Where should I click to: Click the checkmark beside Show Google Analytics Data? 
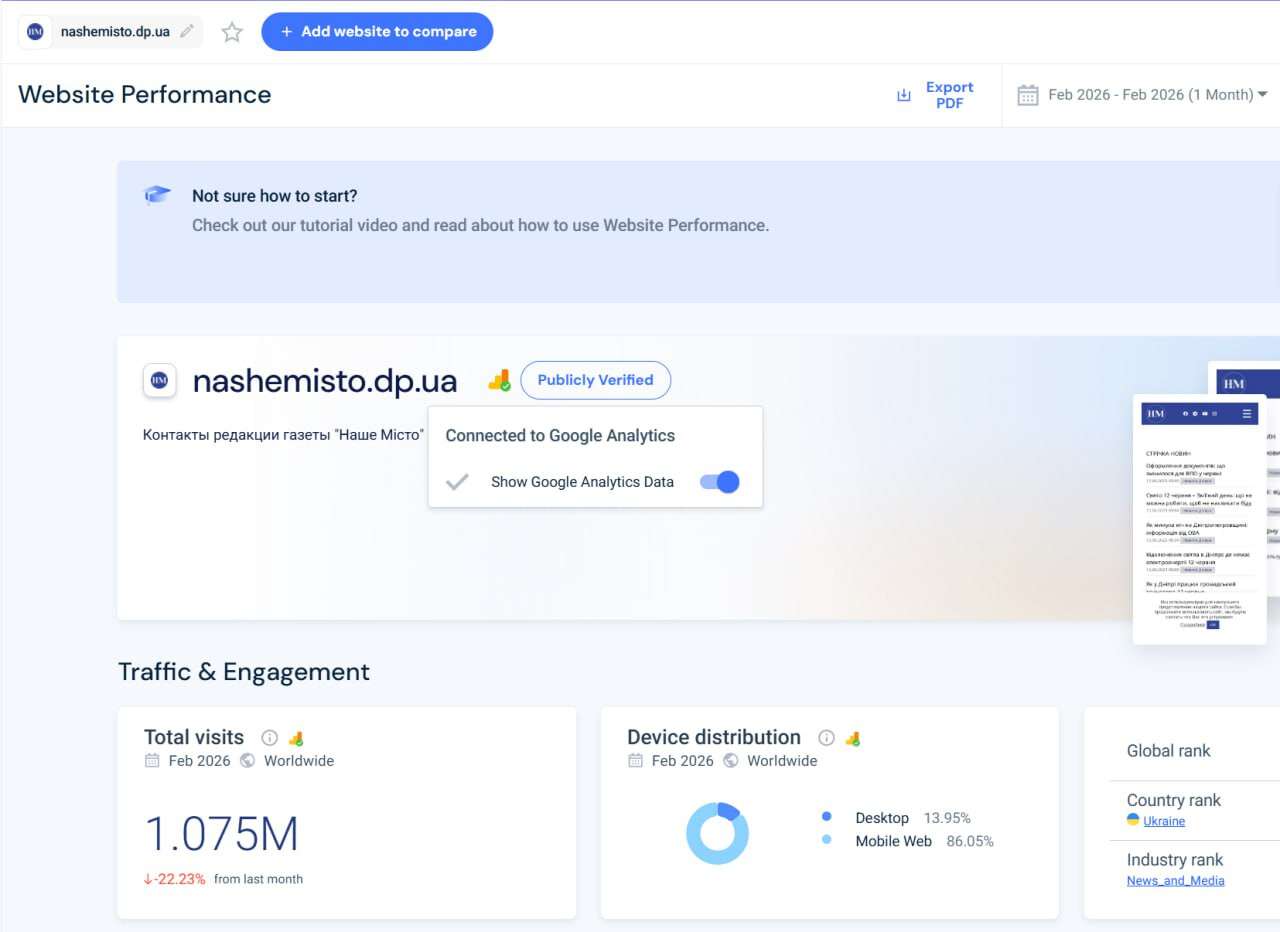pyautogui.click(x=457, y=482)
